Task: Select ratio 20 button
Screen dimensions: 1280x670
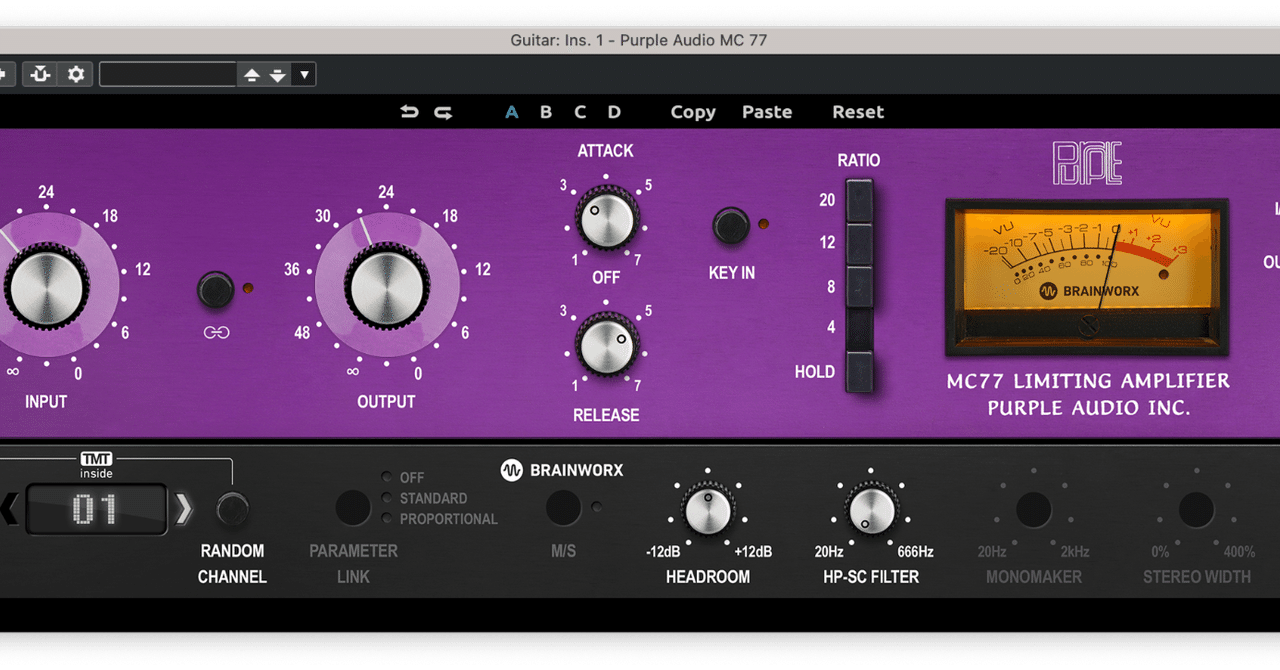Action: click(859, 201)
